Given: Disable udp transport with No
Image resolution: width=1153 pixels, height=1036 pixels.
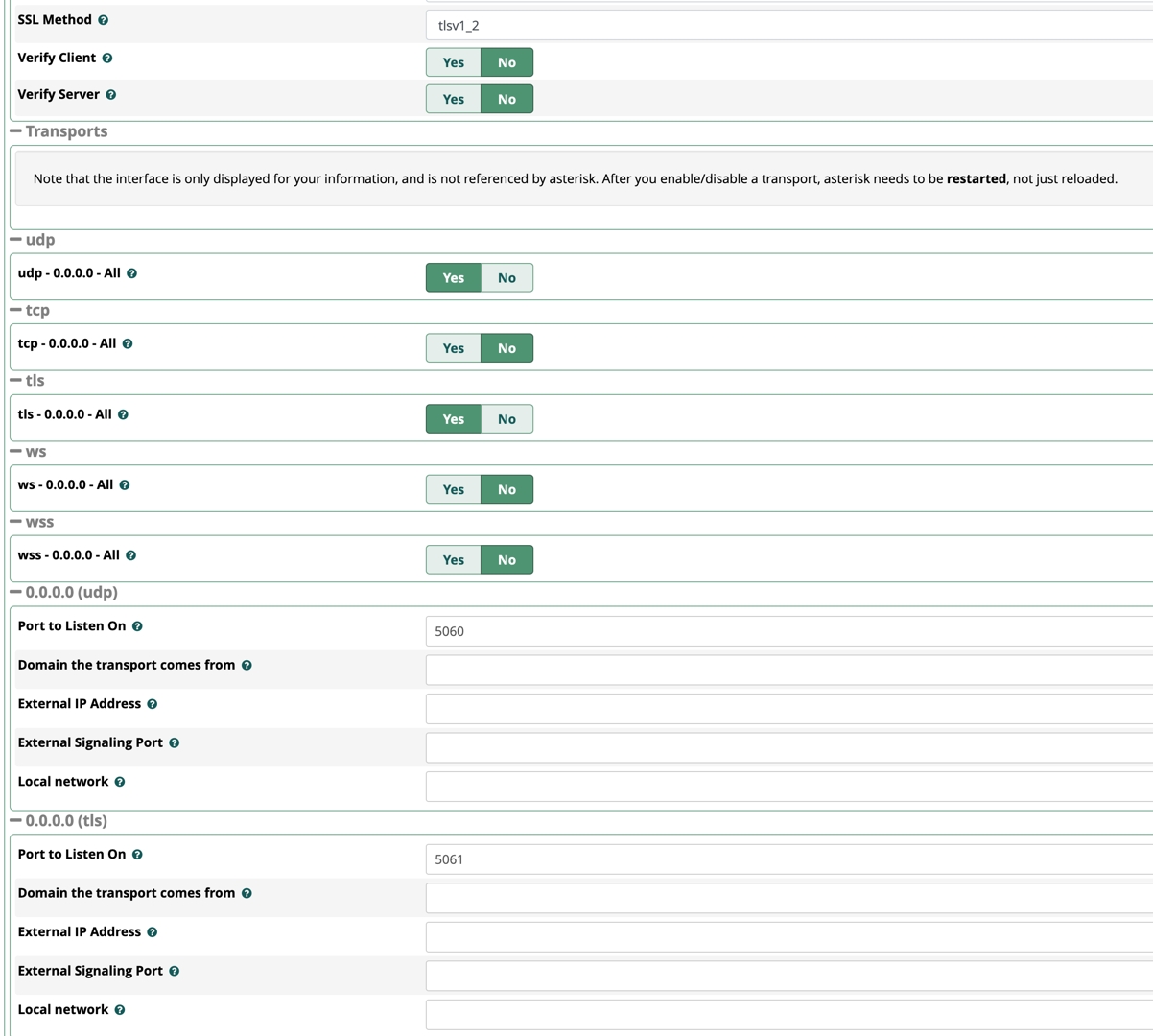Looking at the screenshot, I should coord(506,278).
